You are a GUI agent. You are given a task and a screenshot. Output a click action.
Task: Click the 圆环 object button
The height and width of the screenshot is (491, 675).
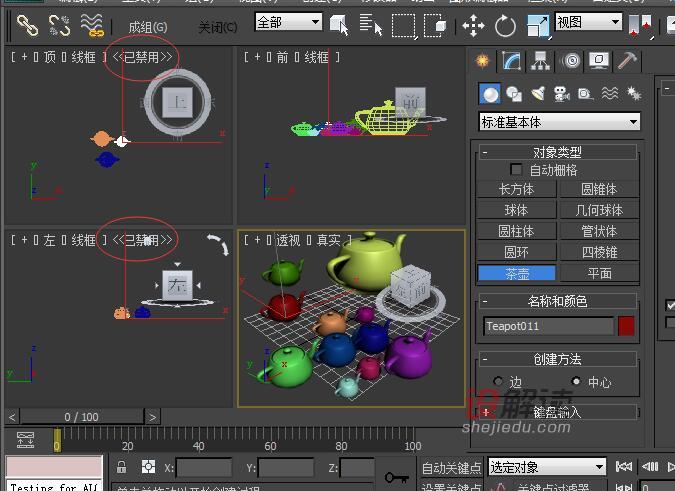click(x=516, y=252)
